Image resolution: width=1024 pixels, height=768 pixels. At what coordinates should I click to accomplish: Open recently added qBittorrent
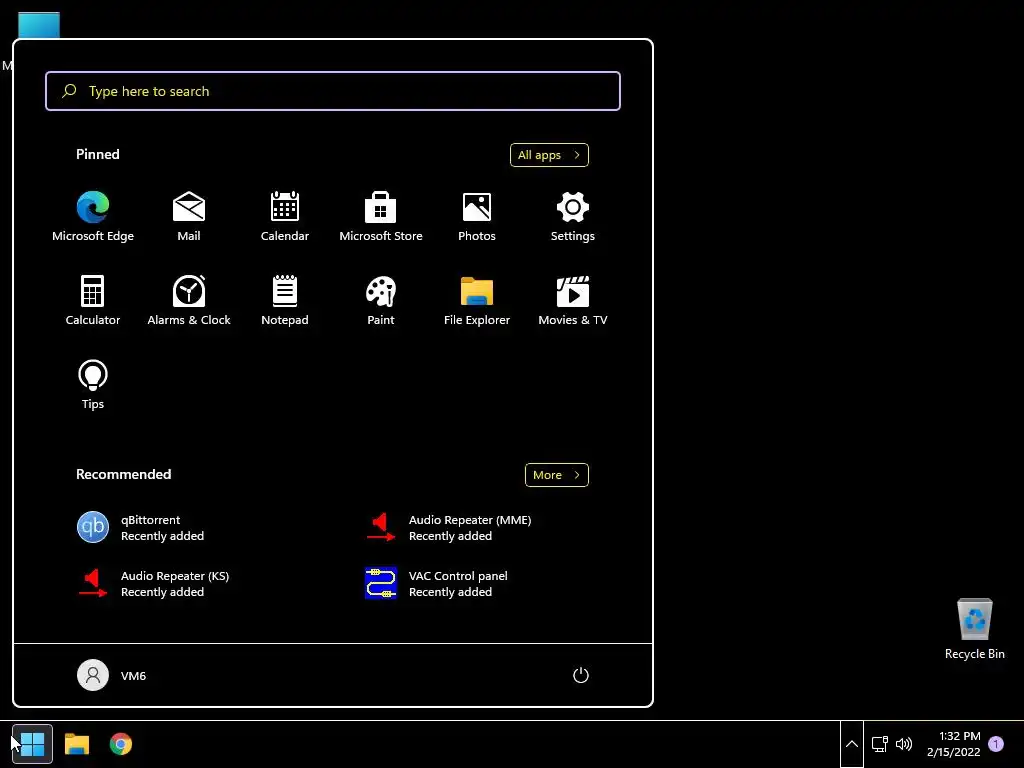pos(140,528)
